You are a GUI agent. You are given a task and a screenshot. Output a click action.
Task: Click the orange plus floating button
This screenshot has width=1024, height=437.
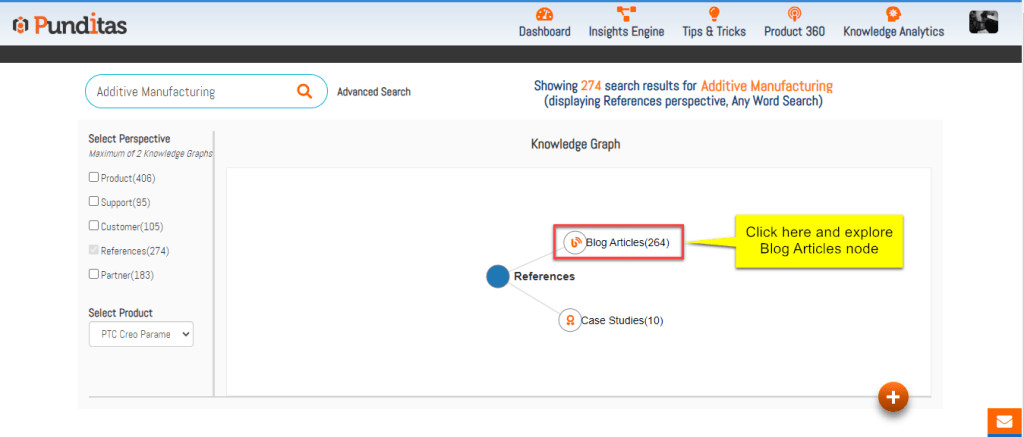[893, 397]
